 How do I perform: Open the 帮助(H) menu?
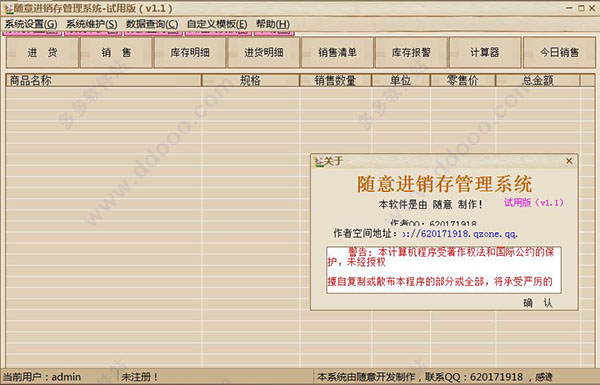click(x=273, y=24)
